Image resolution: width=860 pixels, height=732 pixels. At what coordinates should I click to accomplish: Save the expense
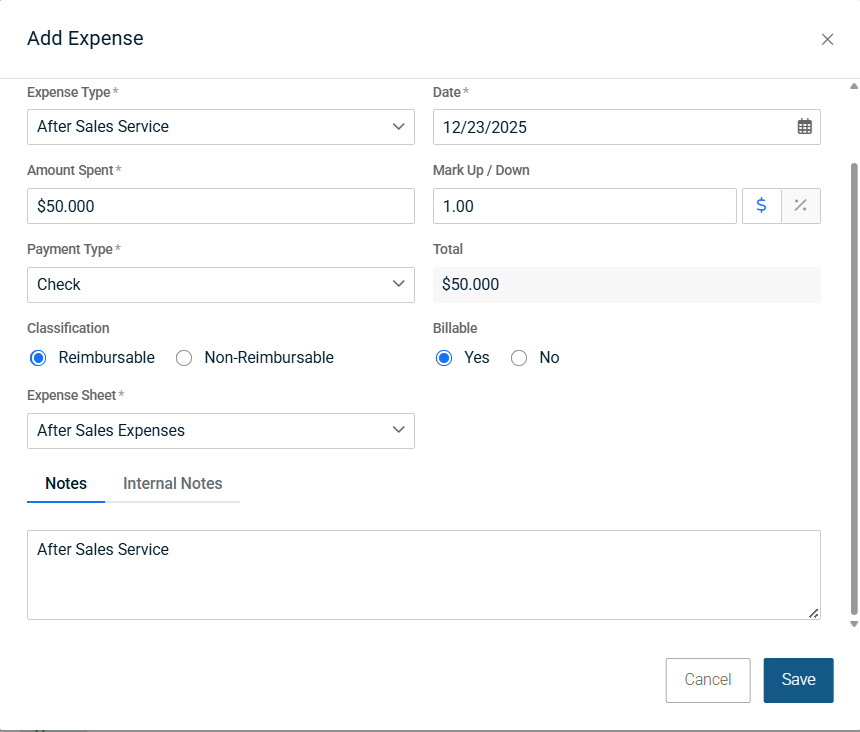[798, 680]
